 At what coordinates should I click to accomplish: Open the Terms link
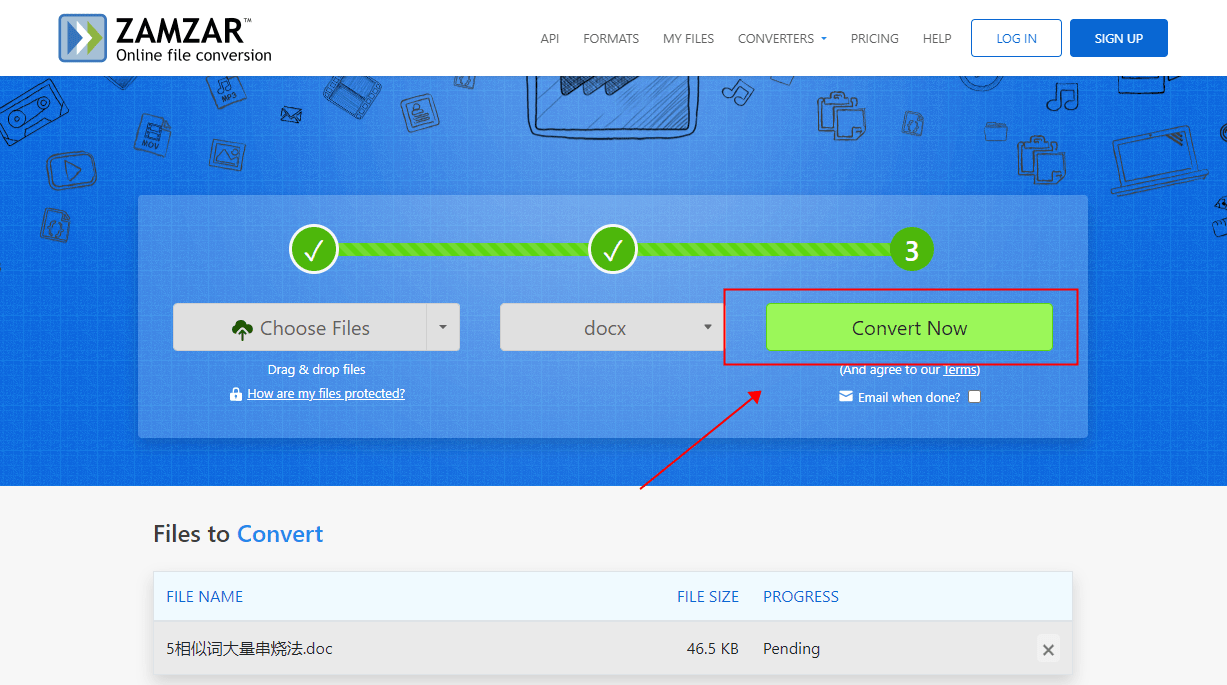[x=960, y=370]
